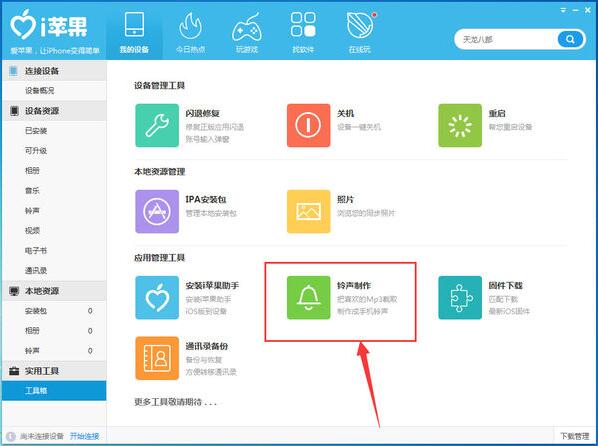Switch to the 我的设备 tab
The width and height of the screenshot is (598, 446).
coord(134,32)
